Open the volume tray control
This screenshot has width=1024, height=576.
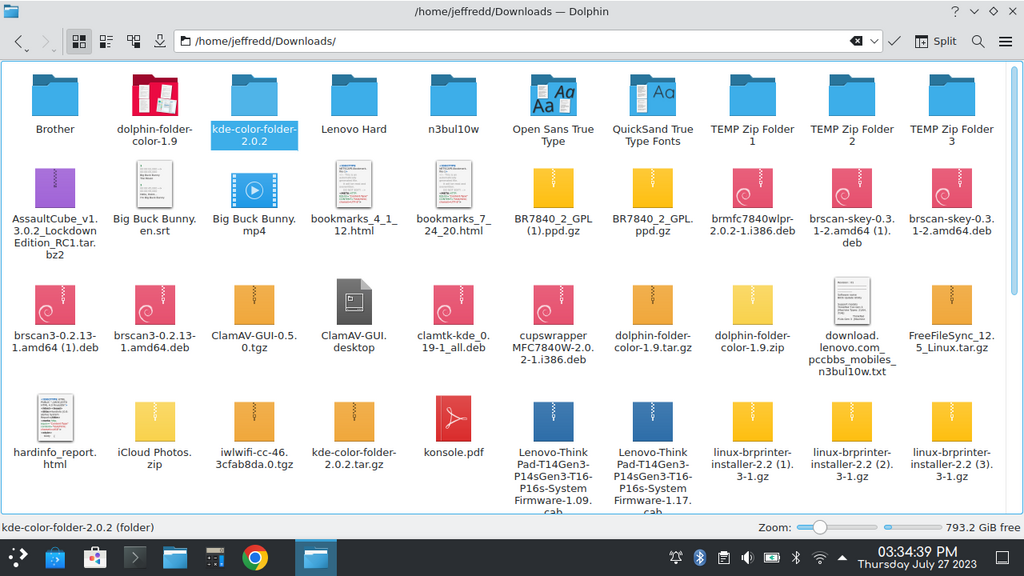(748, 558)
